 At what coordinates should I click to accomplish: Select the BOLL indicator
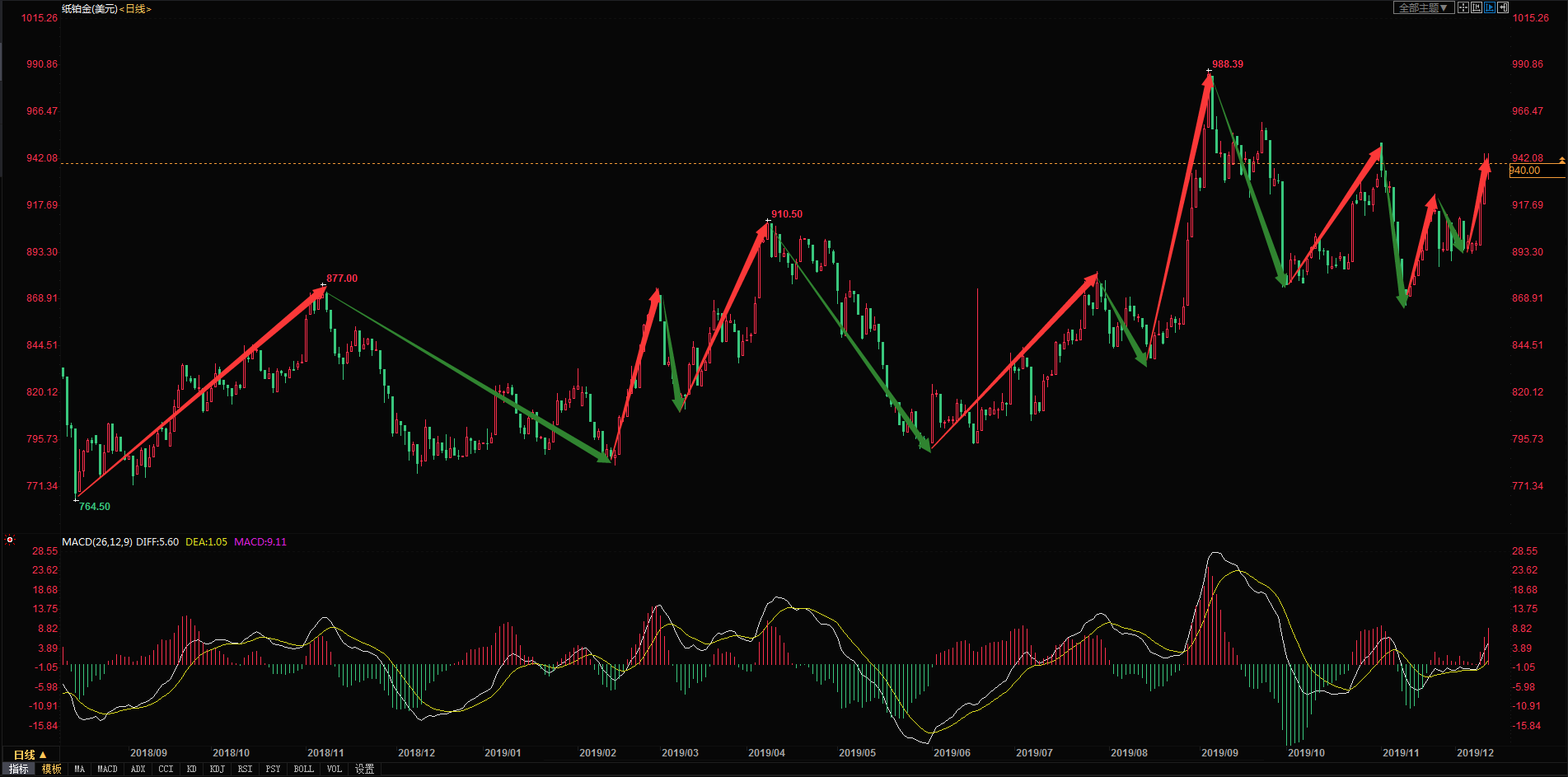(304, 769)
